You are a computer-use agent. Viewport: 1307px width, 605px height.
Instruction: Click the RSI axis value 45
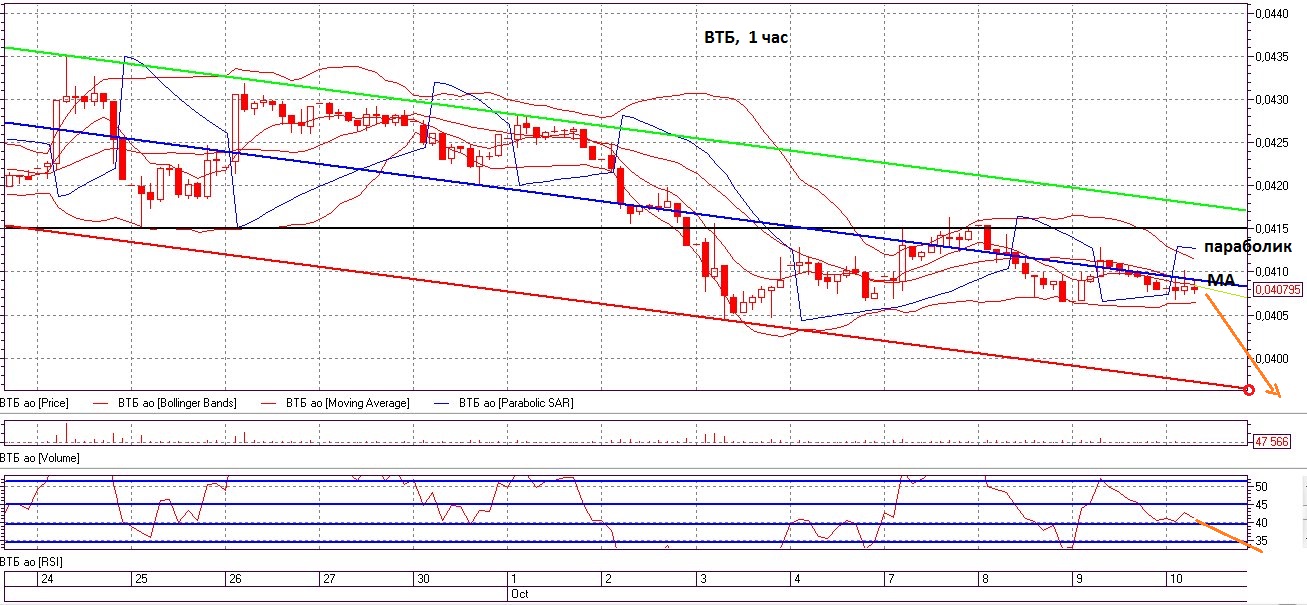click(x=1264, y=505)
